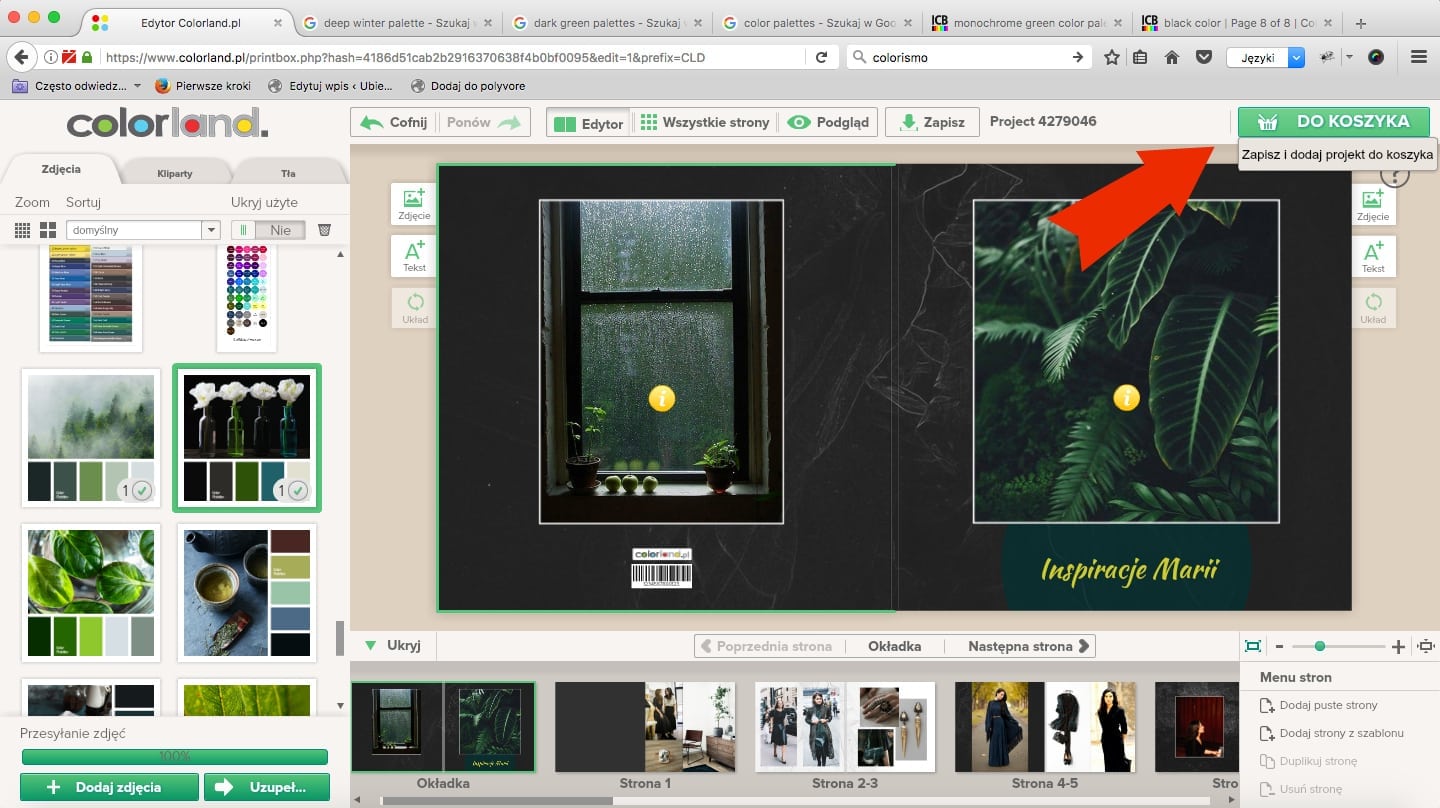The height and width of the screenshot is (808, 1440).
Task: Open the Podgląd preview
Action: (x=828, y=122)
